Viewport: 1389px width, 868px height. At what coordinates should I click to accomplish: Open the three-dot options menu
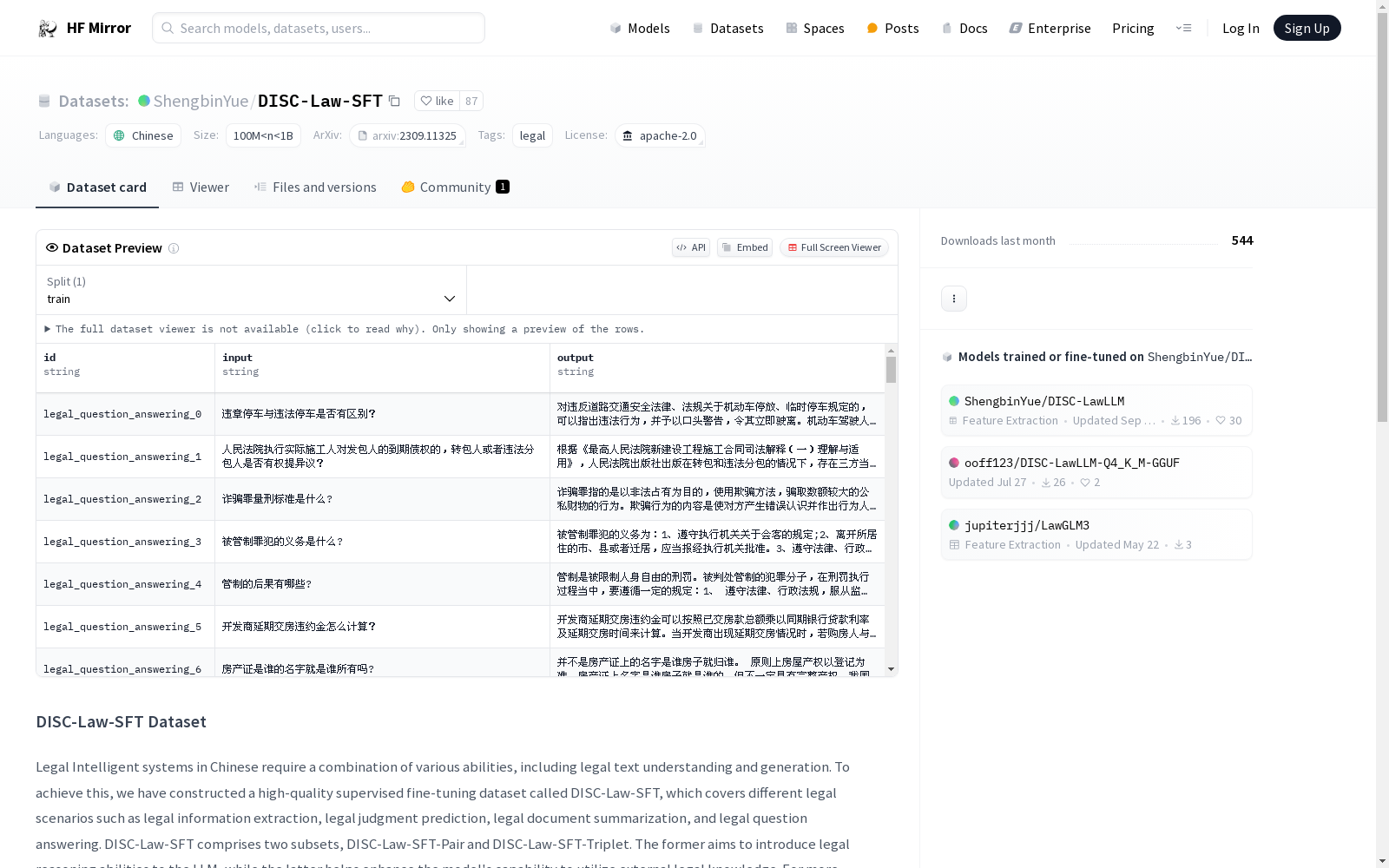coord(954,299)
